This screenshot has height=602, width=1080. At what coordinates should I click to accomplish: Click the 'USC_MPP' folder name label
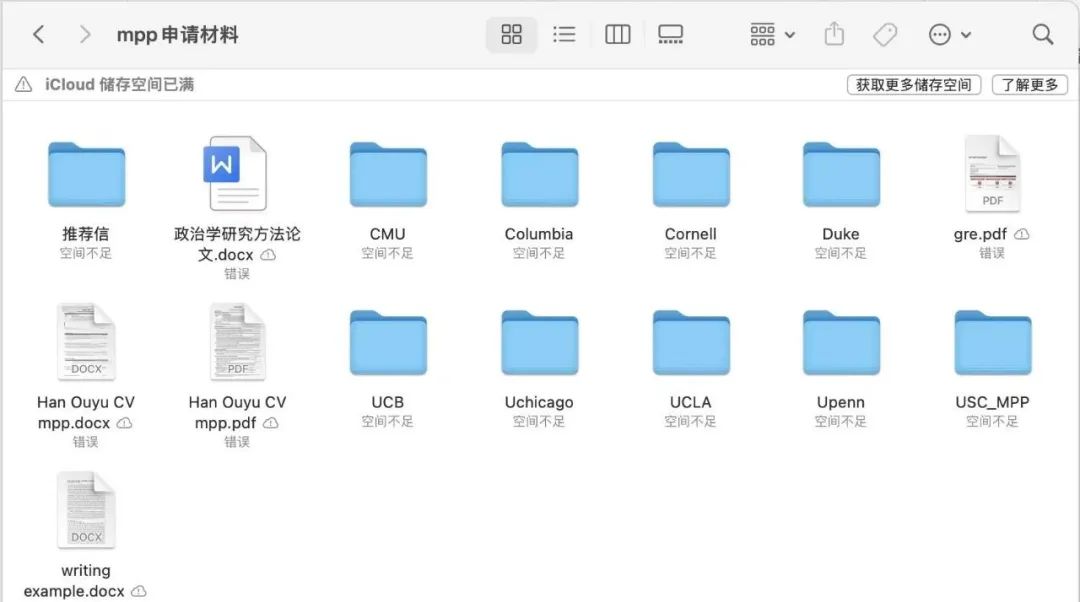(x=993, y=402)
